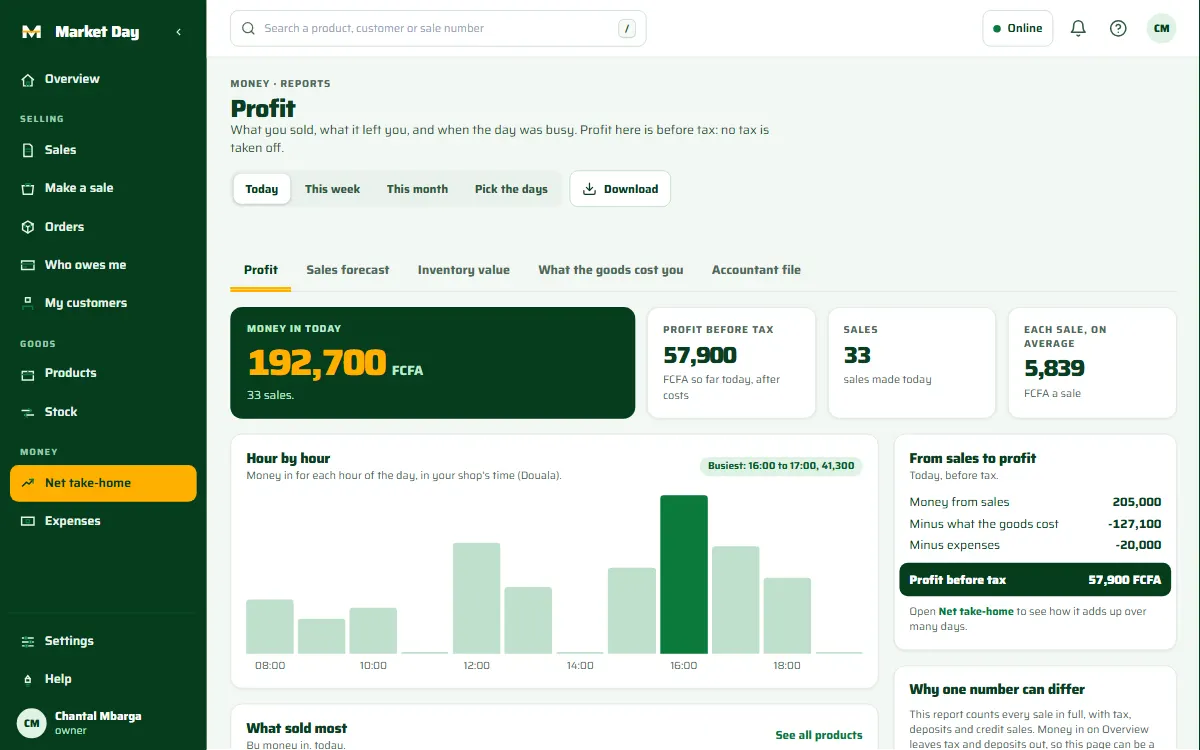The image size is (1200, 750).
Task: Open the Orders page
Action: tap(103, 227)
